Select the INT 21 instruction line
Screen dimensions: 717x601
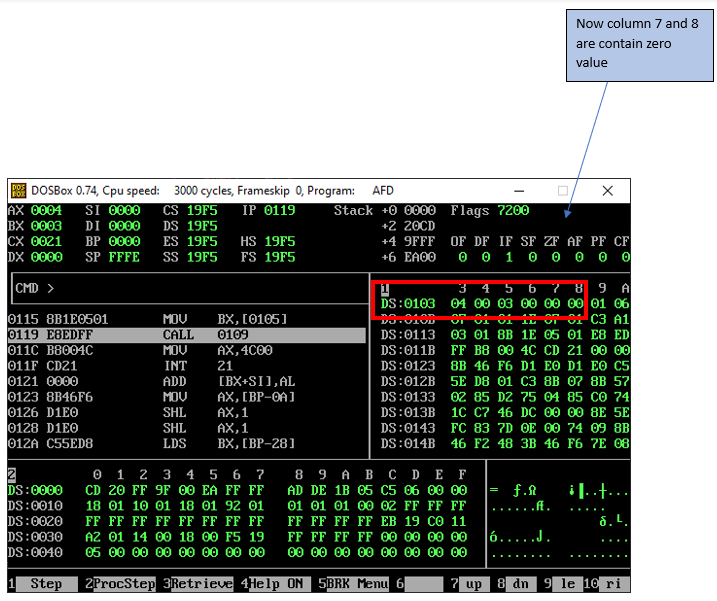tap(187, 366)
